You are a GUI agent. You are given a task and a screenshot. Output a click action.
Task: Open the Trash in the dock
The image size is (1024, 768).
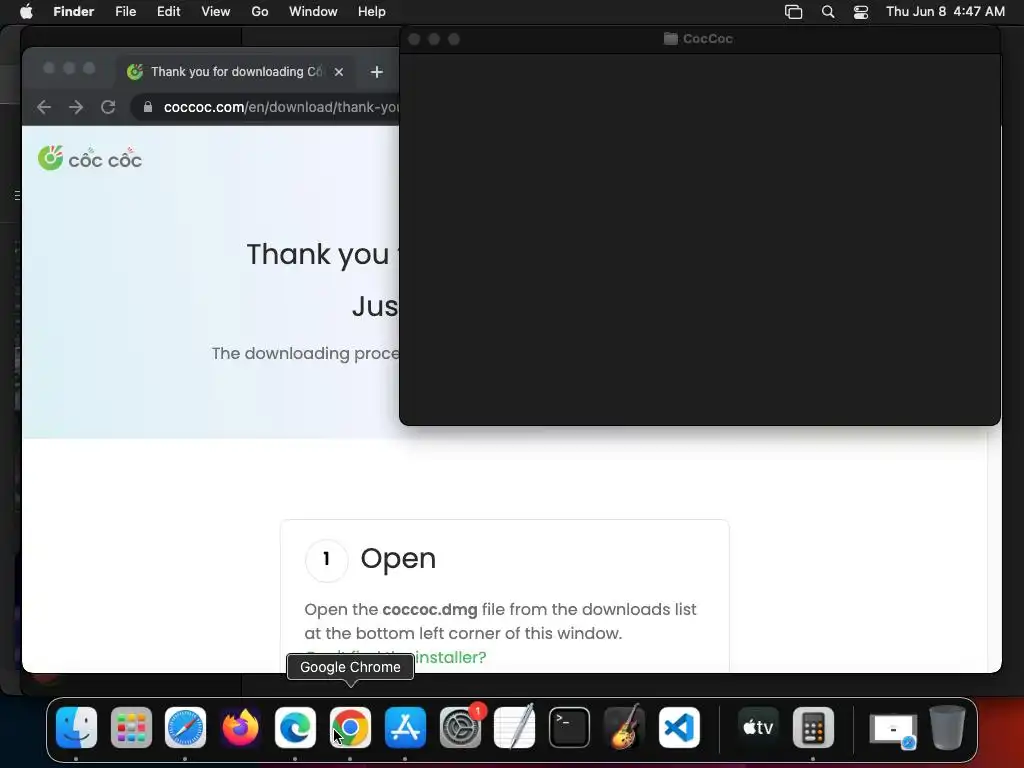pyautogui.click(x=948, y=727)
